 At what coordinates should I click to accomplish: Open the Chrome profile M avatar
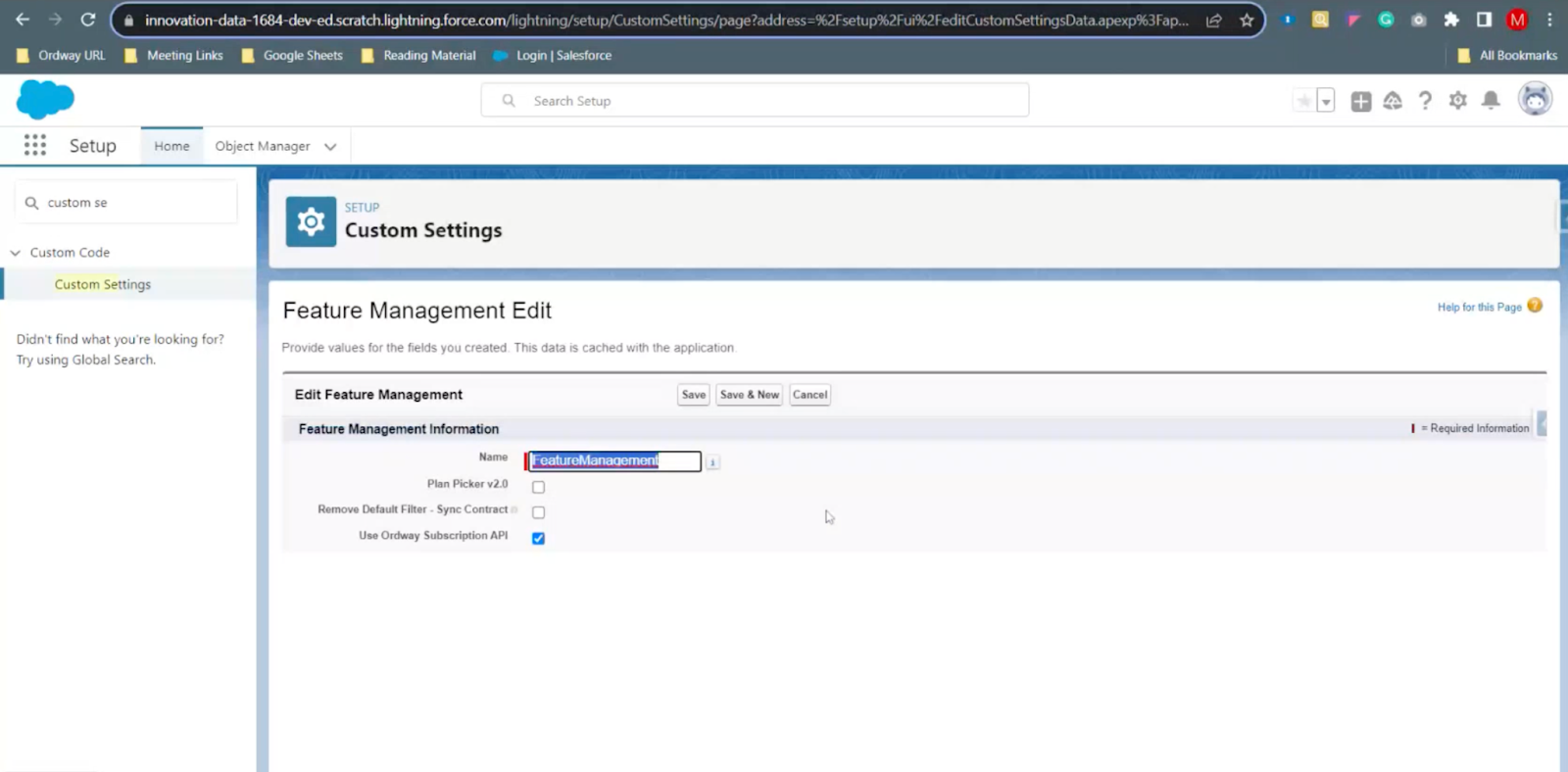pyautogui.click(x=1517, y=20)
